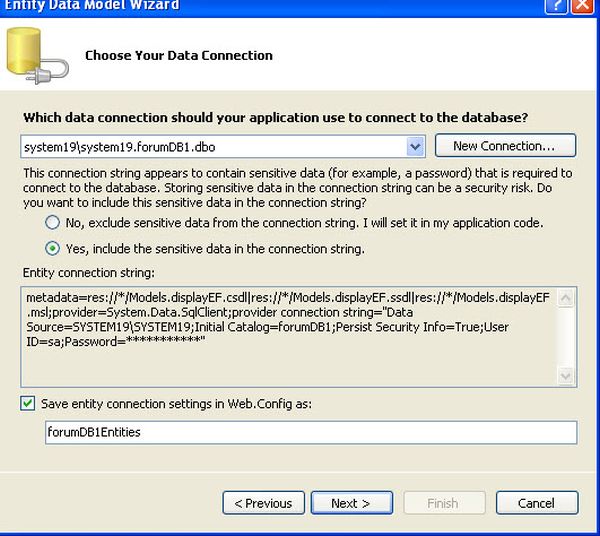Focus the forumDB1Entities name field
The width and height of the screenshot is (600, 536).
click(x=311, y=432)
